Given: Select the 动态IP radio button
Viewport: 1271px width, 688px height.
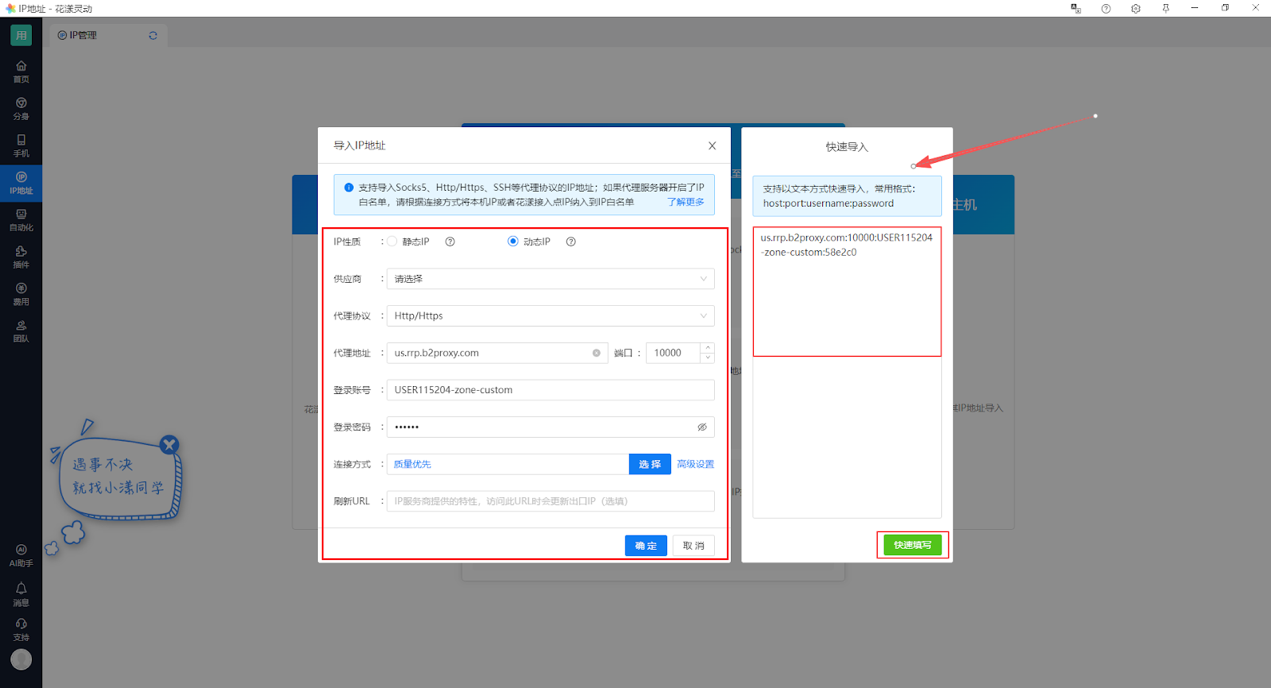Looking at the screenshot, I should click(513, 242).
